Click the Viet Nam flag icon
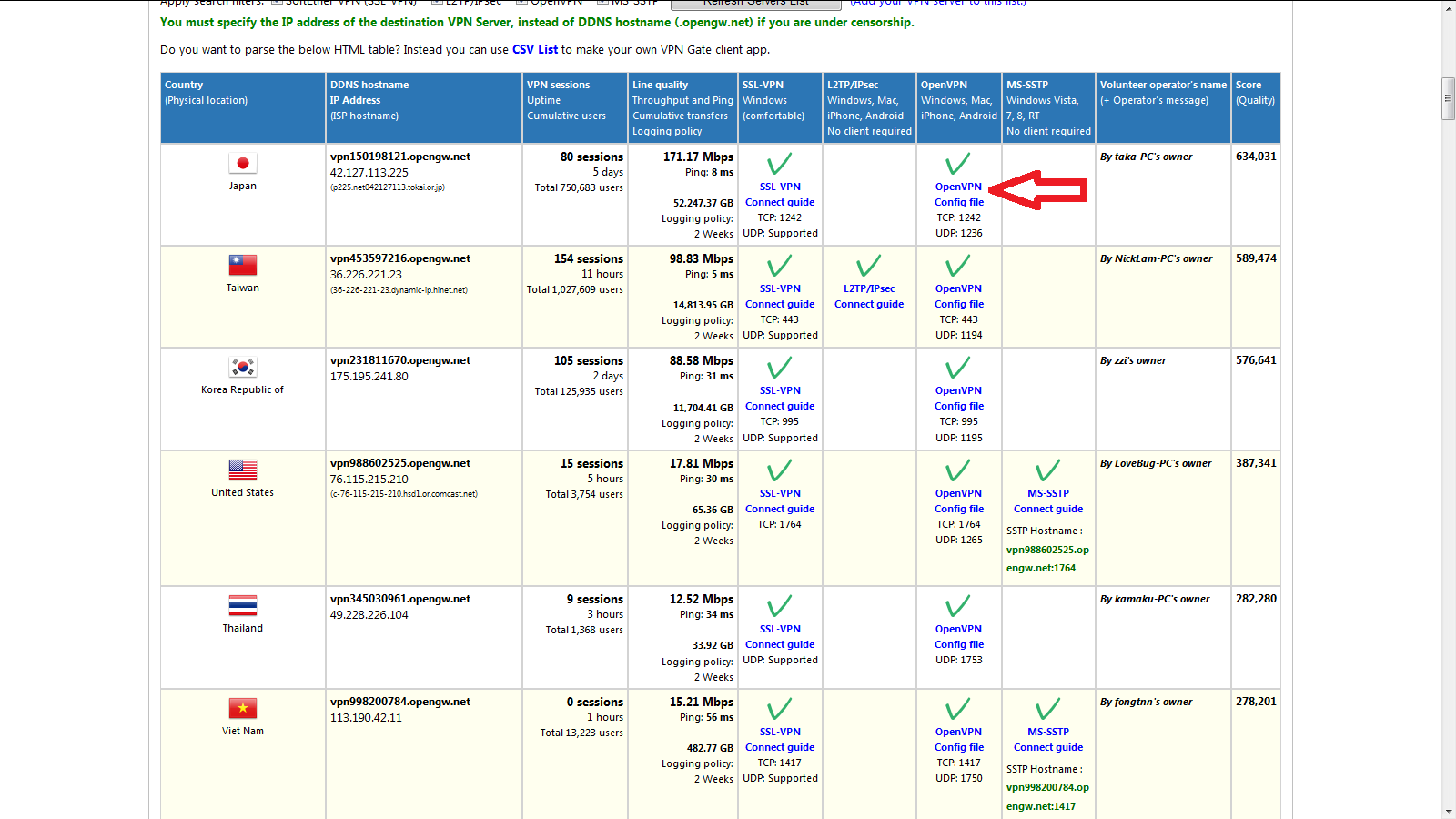1456x819 pixels. pyautogui.click(x=243, y=709)
